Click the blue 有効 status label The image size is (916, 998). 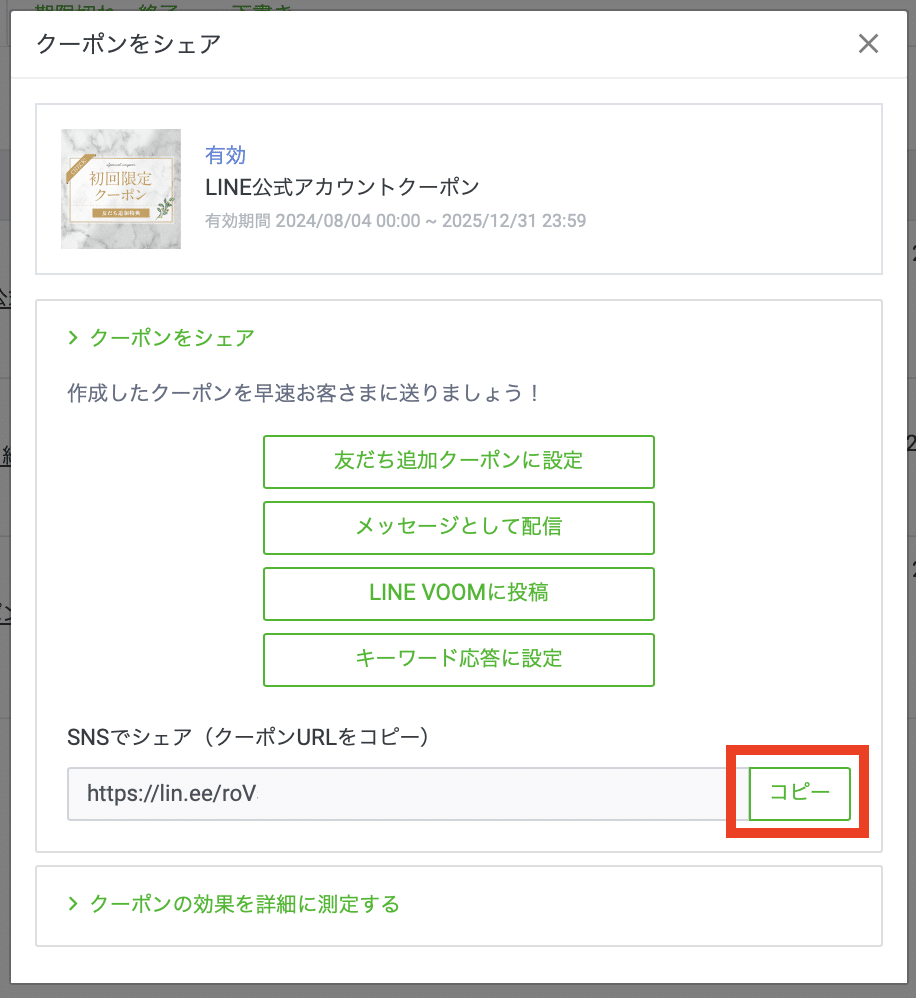[225, 155]
